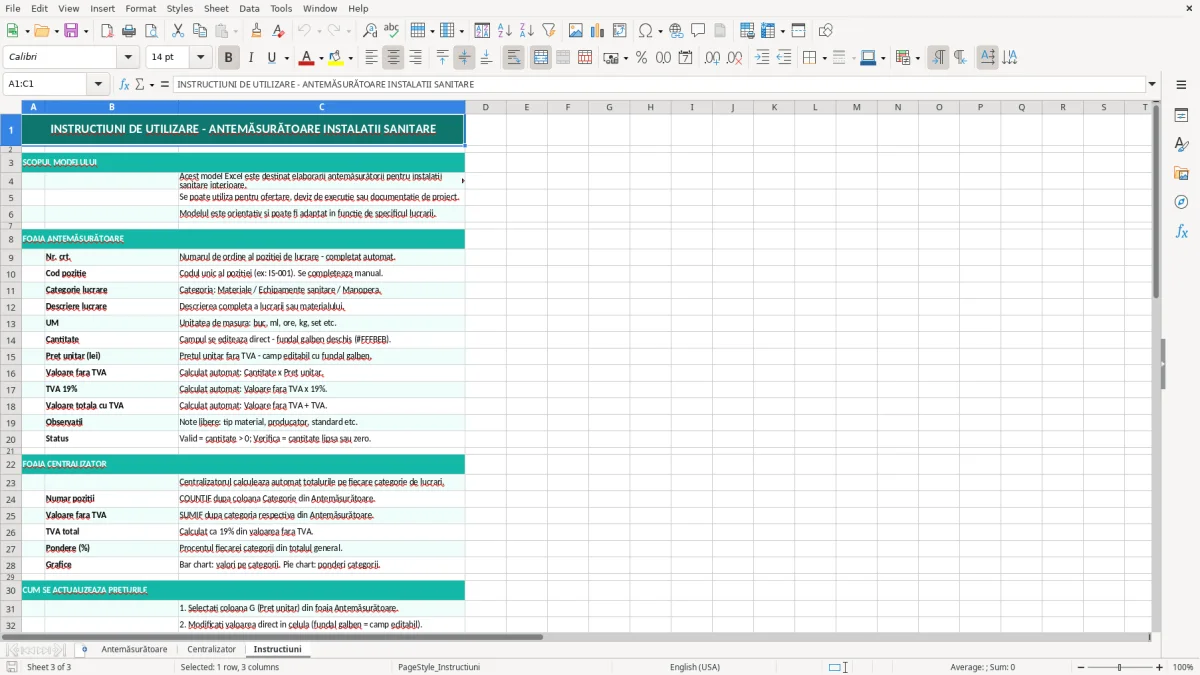The height and width of the screenshot is (675, 1200).
Task: Click row header 10
Action: pyautogui.click(x=10, y=274)
